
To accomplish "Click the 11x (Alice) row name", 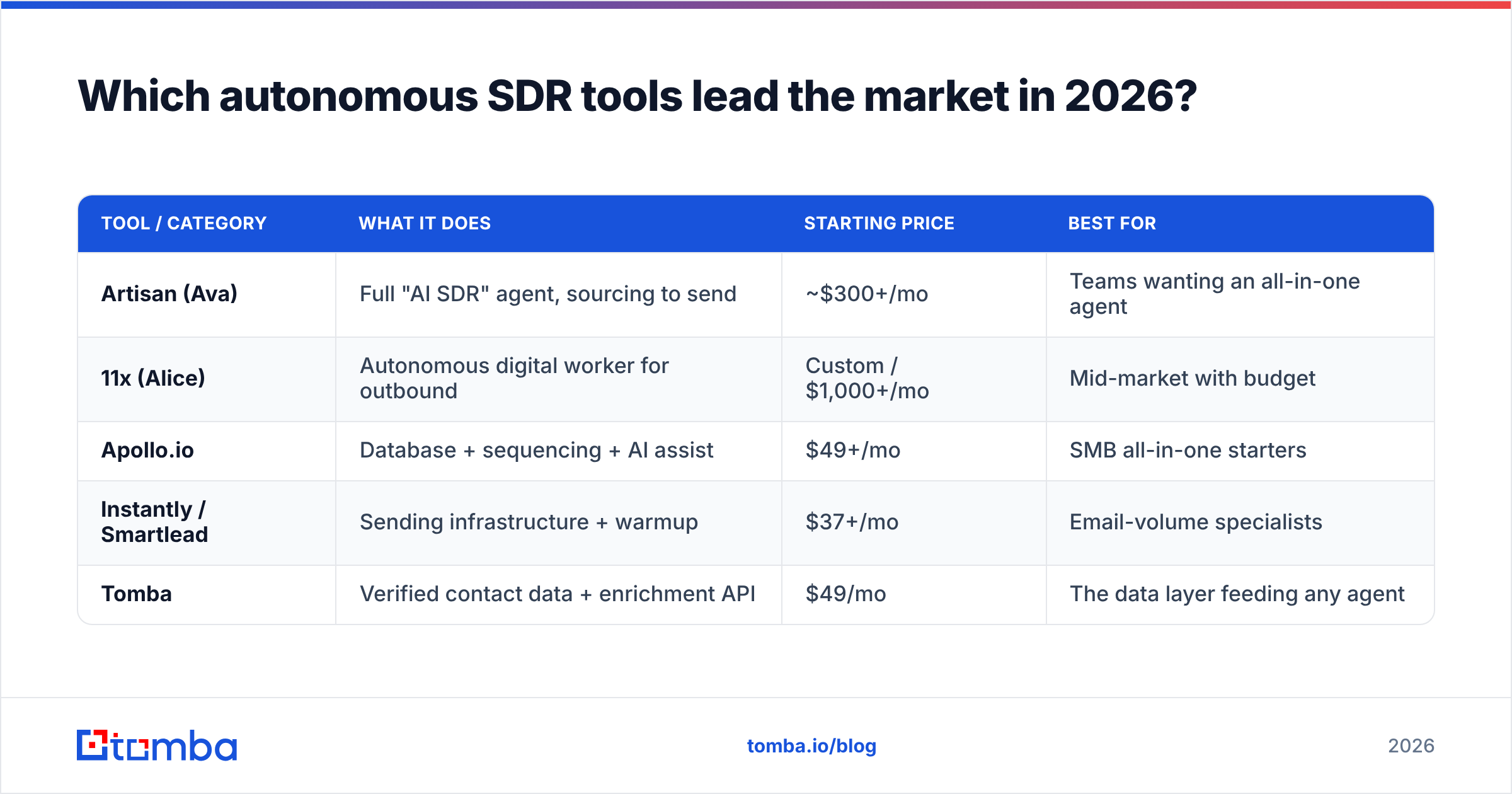I will 153,378.
